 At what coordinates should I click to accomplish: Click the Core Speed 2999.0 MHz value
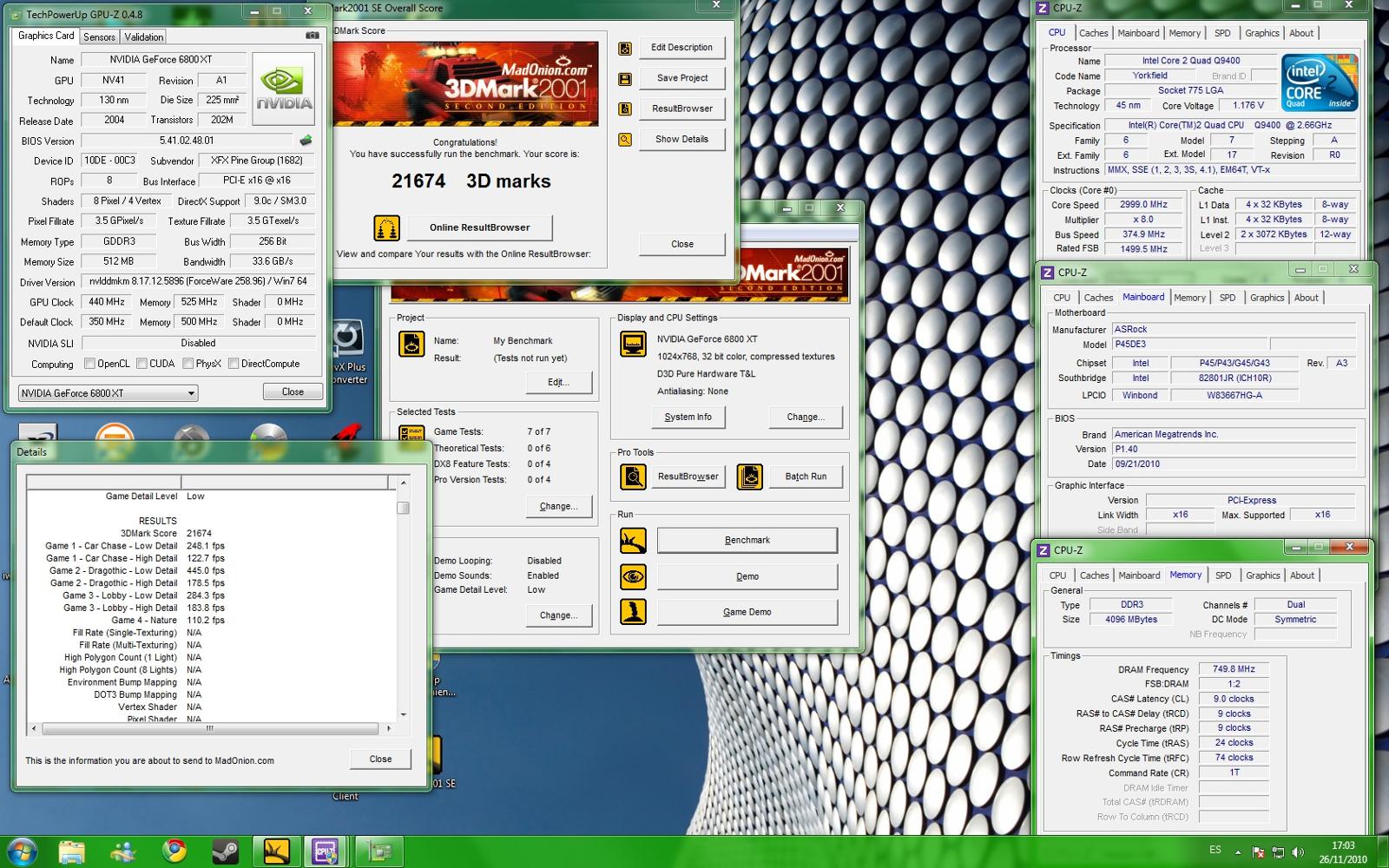pyautogui.click(x=1143, y=205)
